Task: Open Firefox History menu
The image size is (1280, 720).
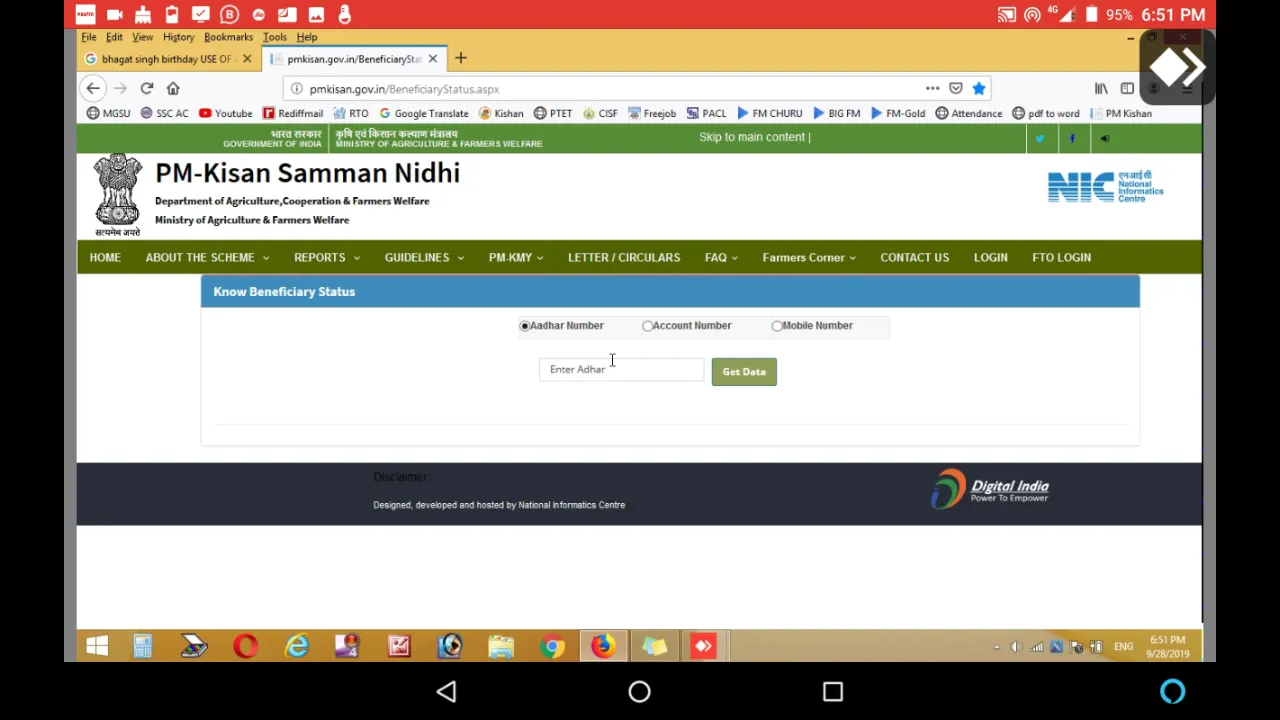Action: 179,37
